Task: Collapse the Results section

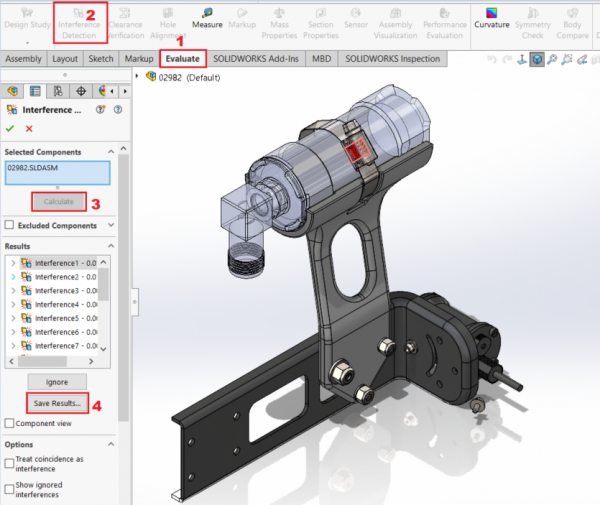Action: (x=111, y=246)
